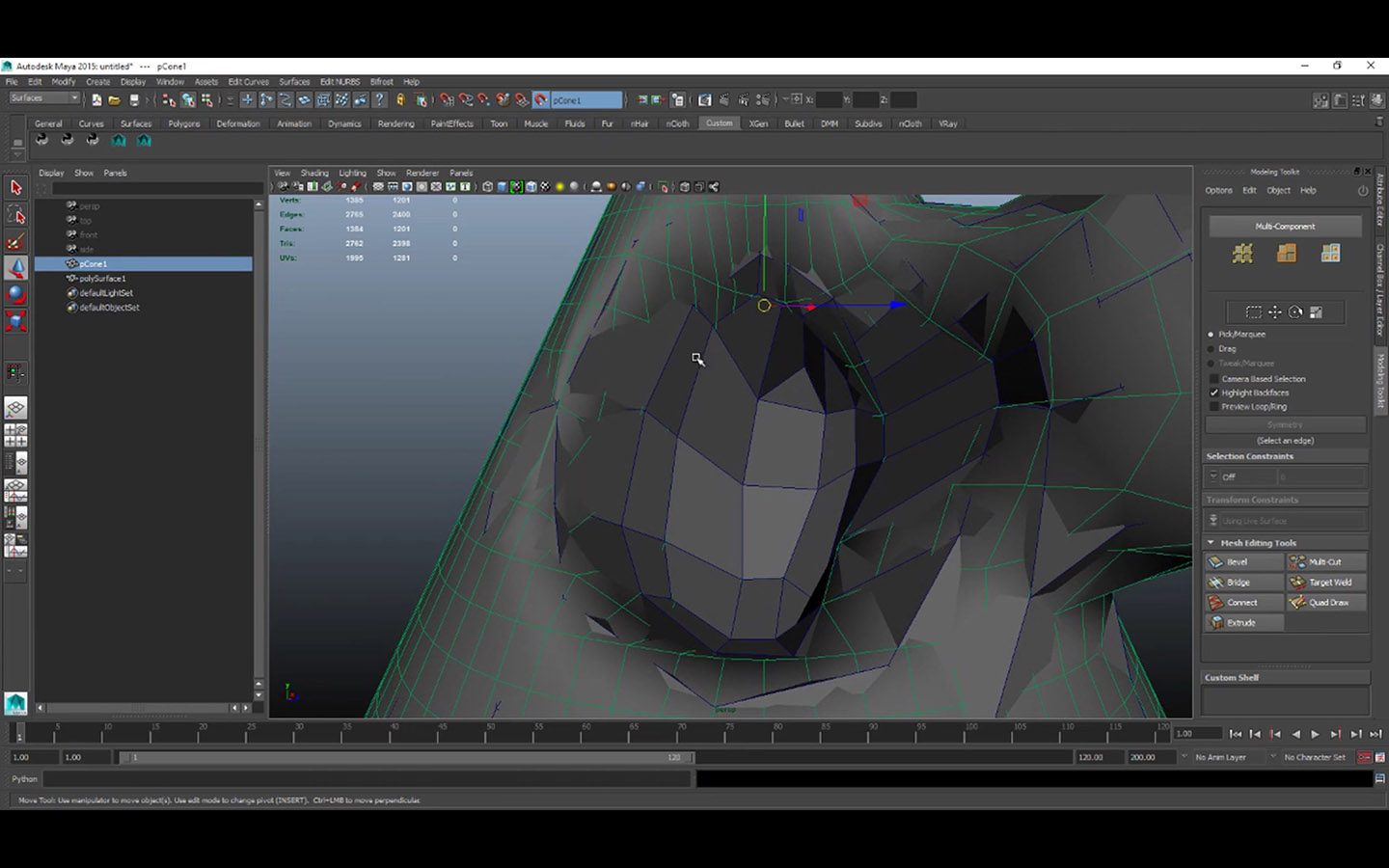Open Selection Constraints Off dropdown

tap(1248, 476)
